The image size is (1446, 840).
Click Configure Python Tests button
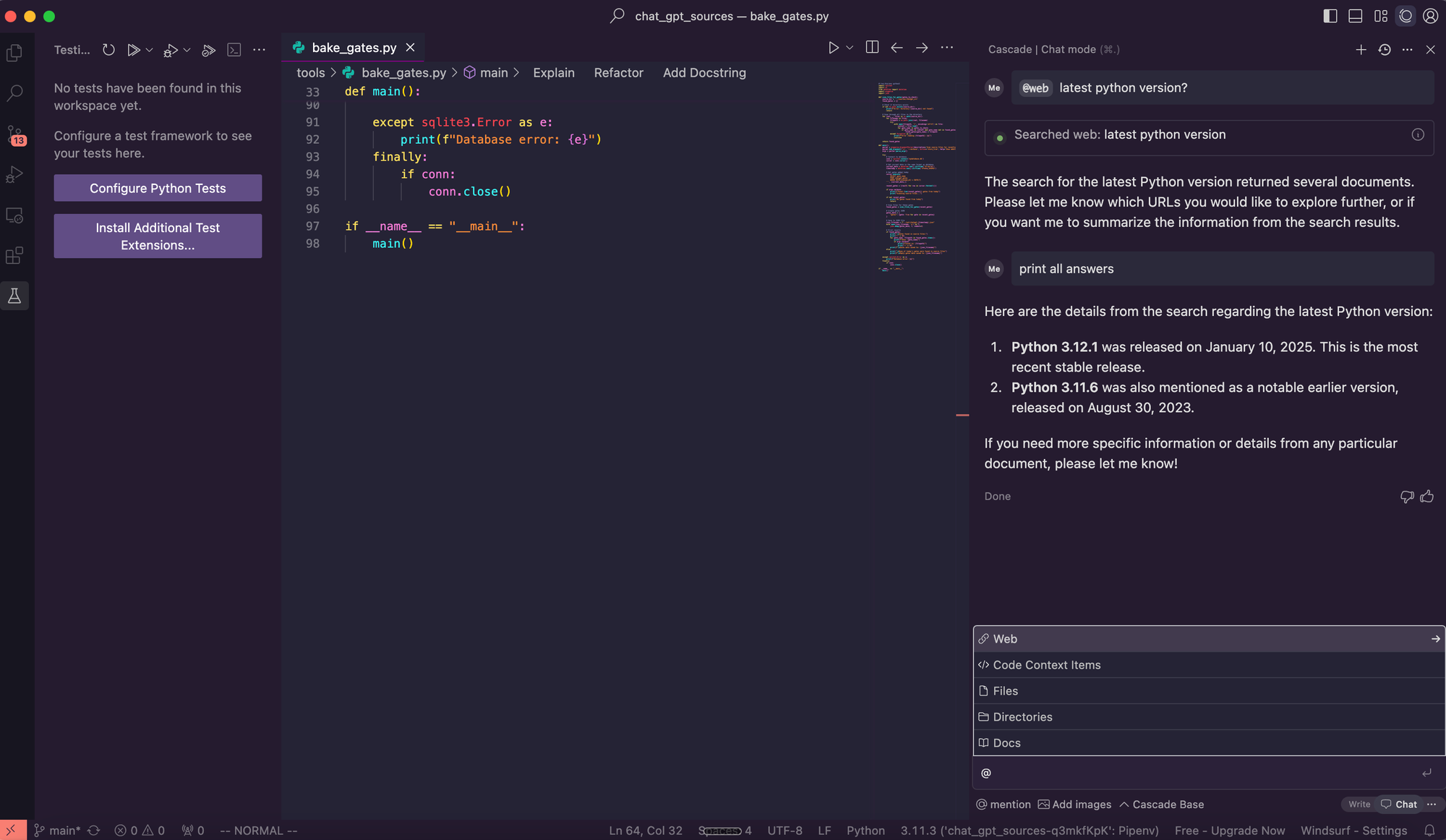point(158,188)
